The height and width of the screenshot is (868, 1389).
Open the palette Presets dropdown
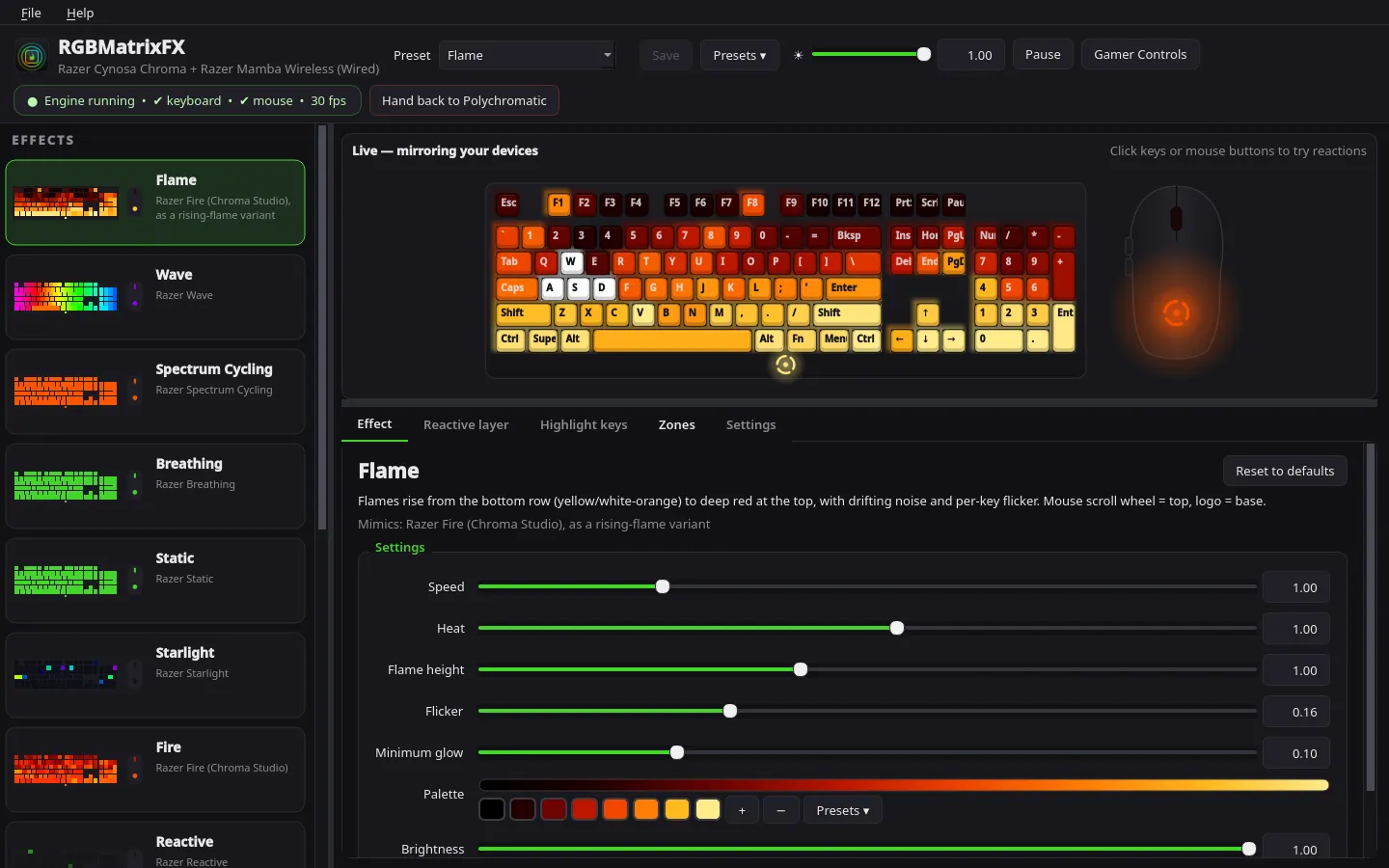coord(843,810)
